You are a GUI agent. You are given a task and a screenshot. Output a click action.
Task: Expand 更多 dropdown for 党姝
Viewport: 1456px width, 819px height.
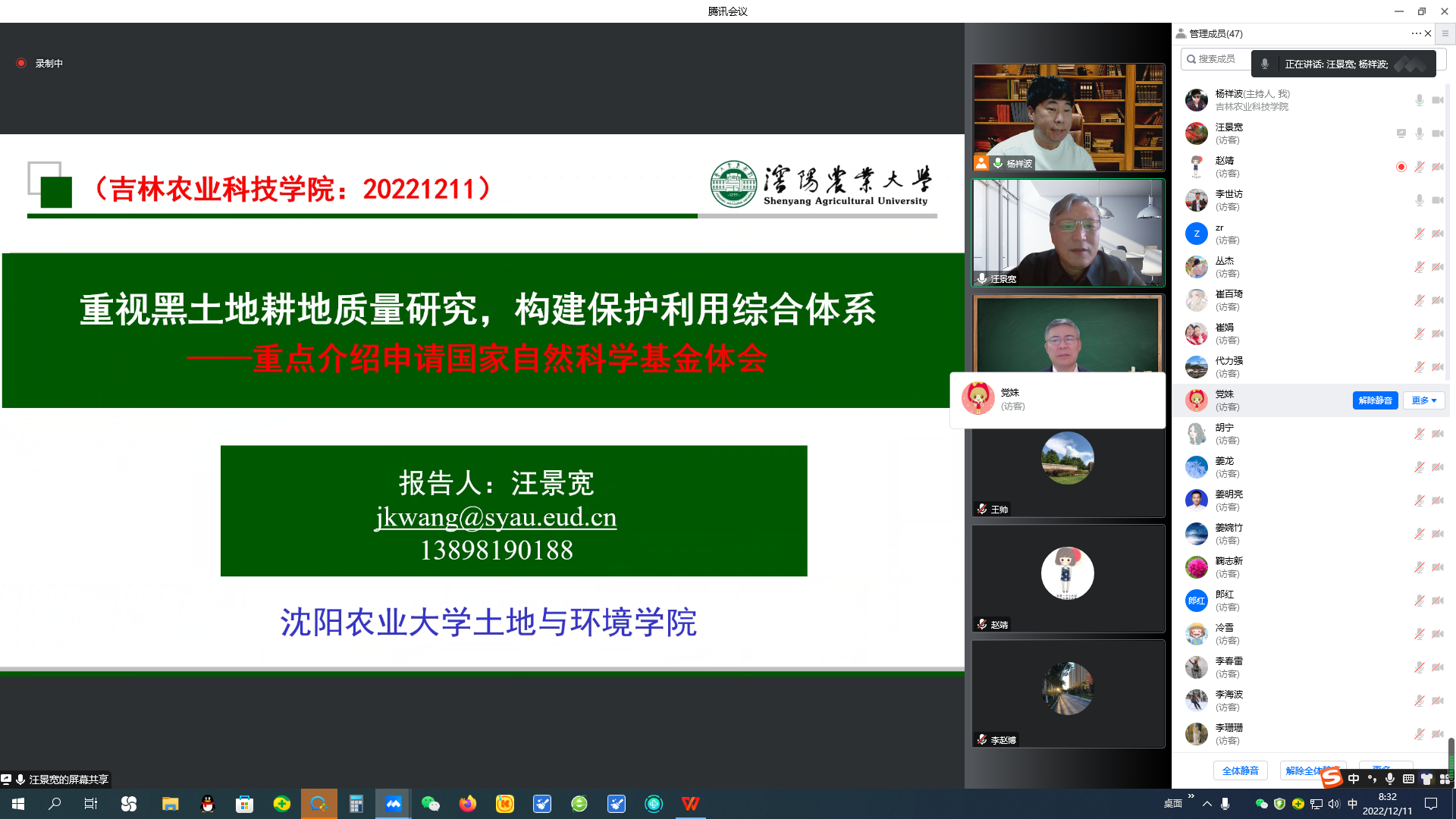tap(1423, 400)
